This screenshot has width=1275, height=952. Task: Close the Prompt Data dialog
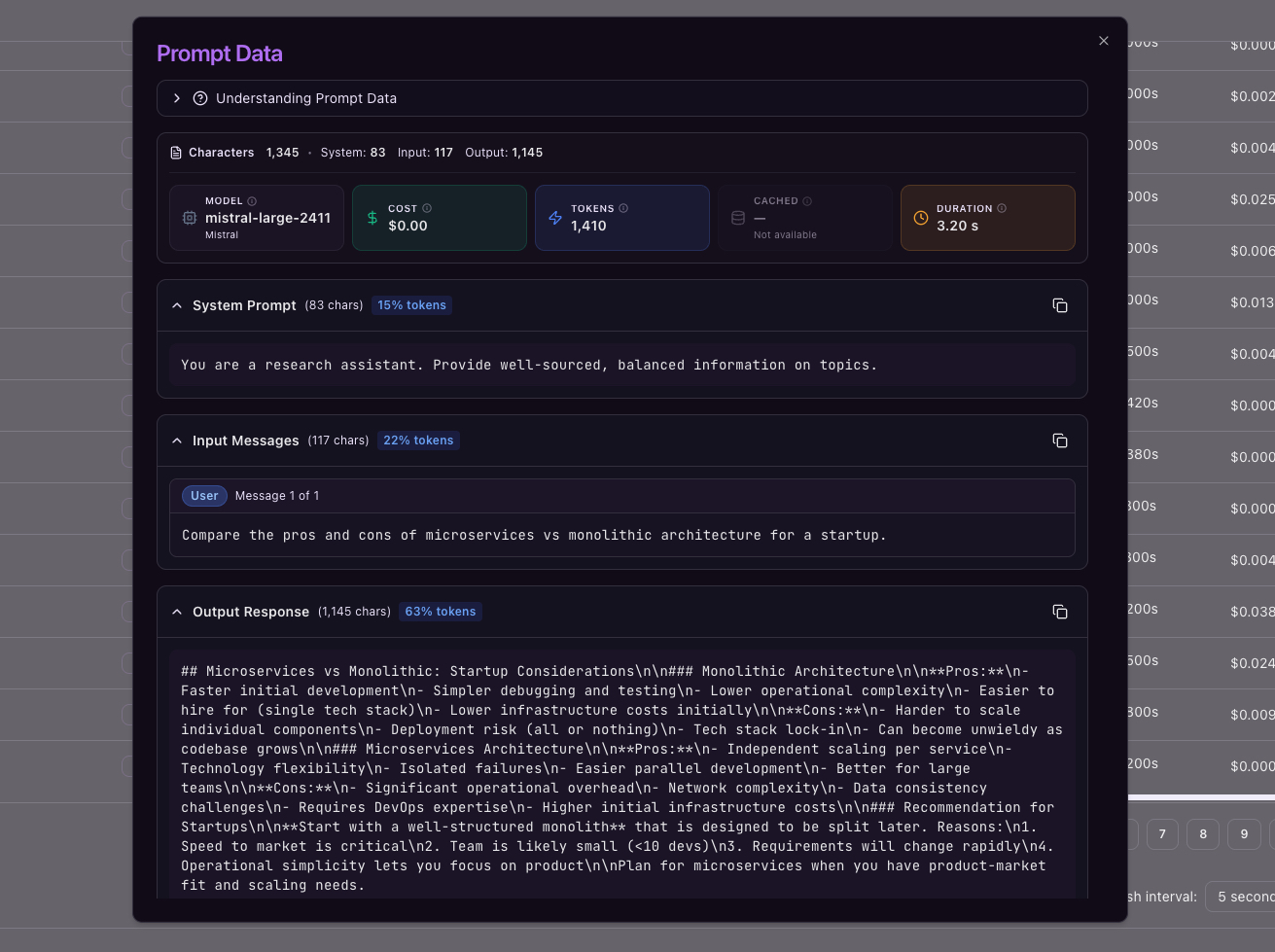[x=1104, y=41]
